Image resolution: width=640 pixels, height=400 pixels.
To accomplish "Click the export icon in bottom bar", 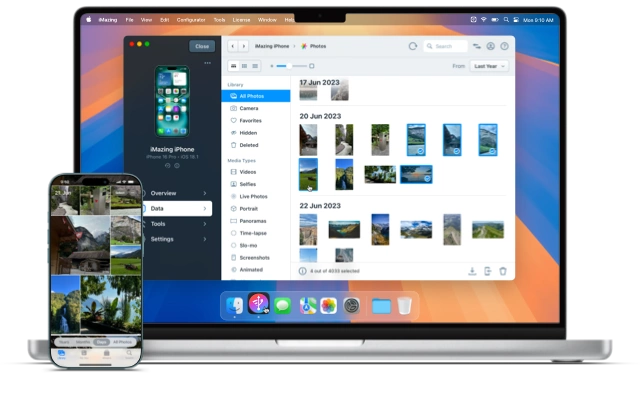I will [x=487, y=271].
